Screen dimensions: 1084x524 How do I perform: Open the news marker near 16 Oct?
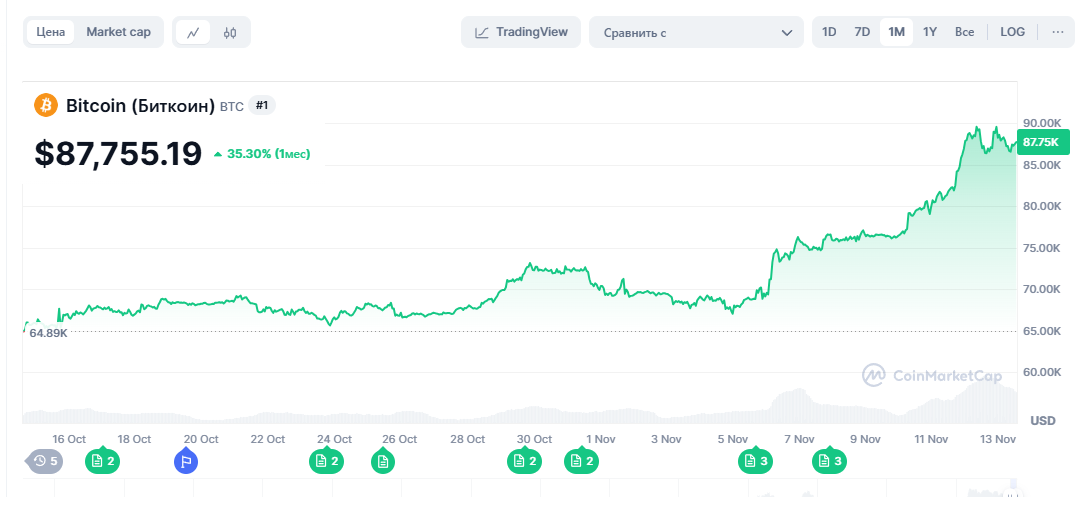pyautogui.click(x=102, y=461)
